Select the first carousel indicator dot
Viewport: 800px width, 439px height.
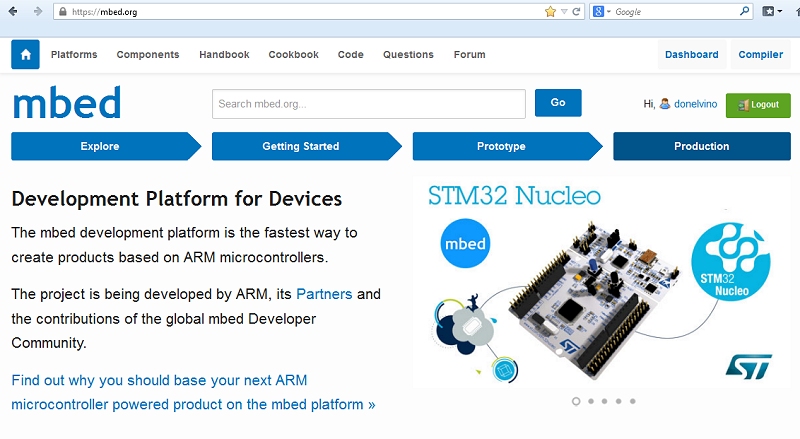pos(576,401)
